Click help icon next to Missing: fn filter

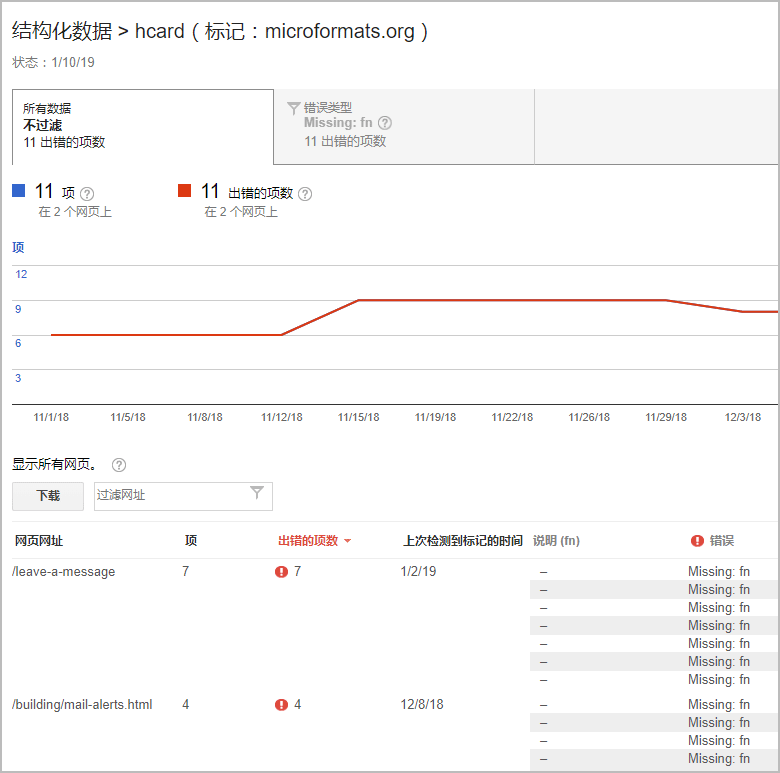(x=385, y=123)
